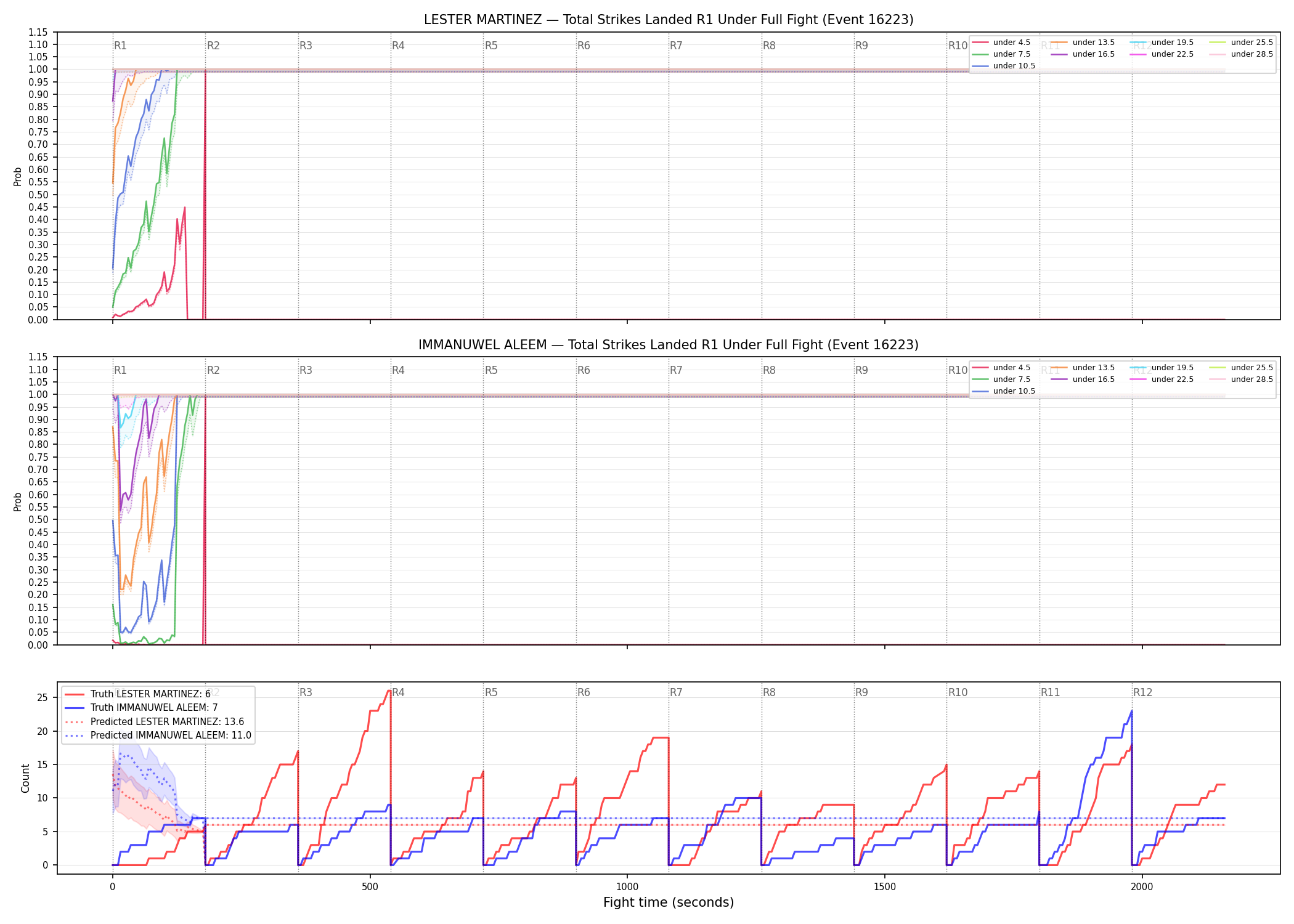Screen dimensions: 1294x924
Task: Click the 'under 25.5' line swatch in Lester Martinez legend
Action: (1218, 43)
